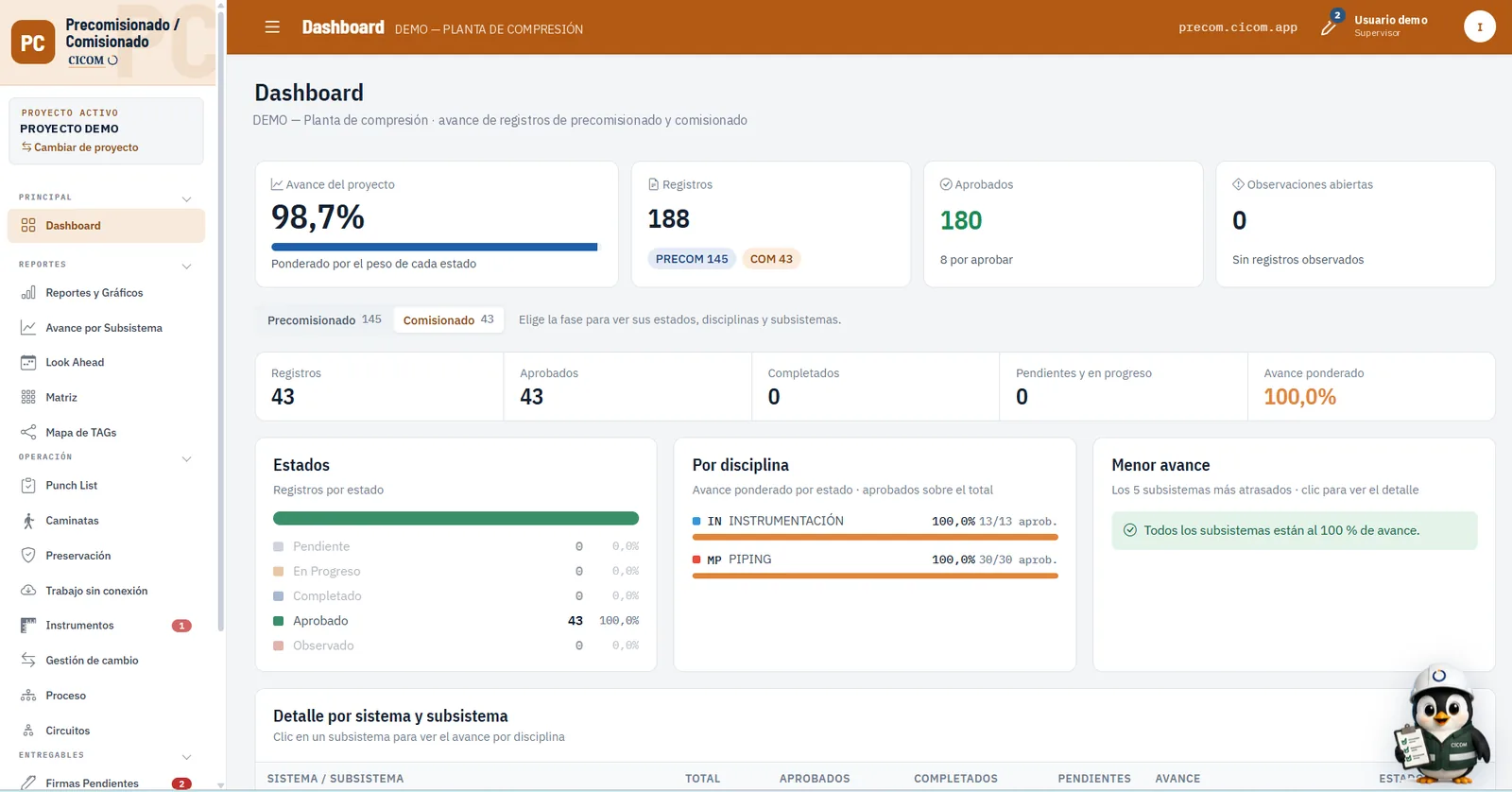Click the Circuitos icon in sidebar
Image resolution: width=1512 pixels, height=792 pixels.
tap(28, 731)
